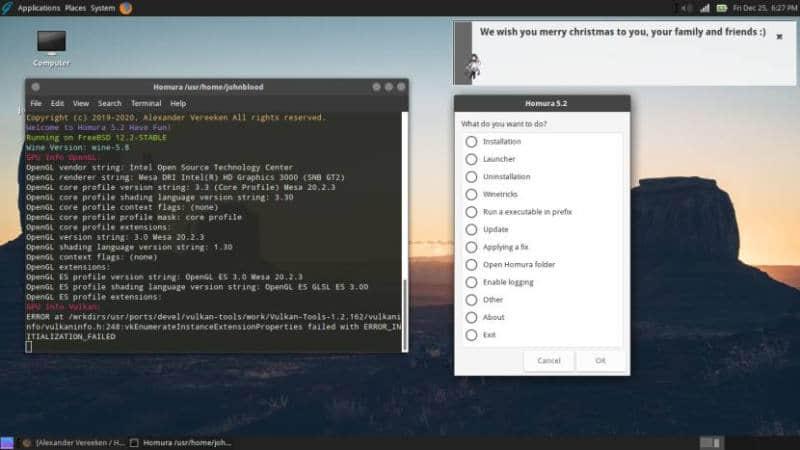Open the Computer desktop icon
The height and width of the screenshot is (450, 800).
[51, 43]
